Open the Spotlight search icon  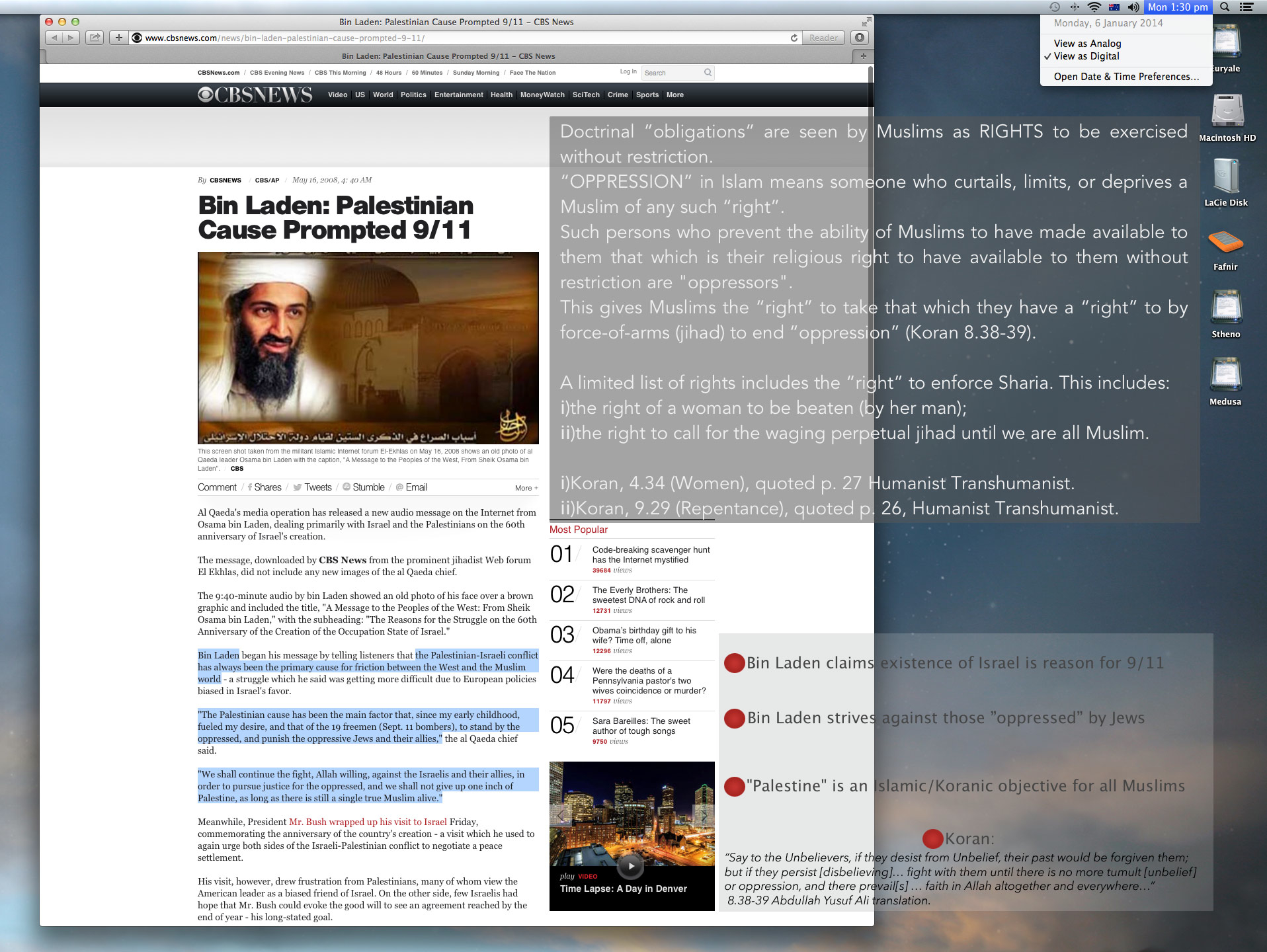pos(1225,7)
